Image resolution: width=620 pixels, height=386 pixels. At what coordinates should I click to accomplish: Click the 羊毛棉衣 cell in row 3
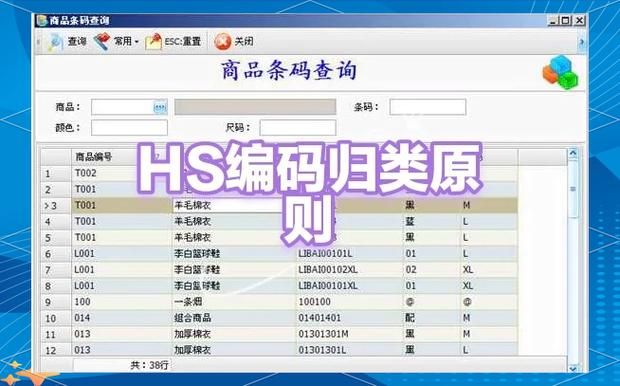tap(227, 205)
